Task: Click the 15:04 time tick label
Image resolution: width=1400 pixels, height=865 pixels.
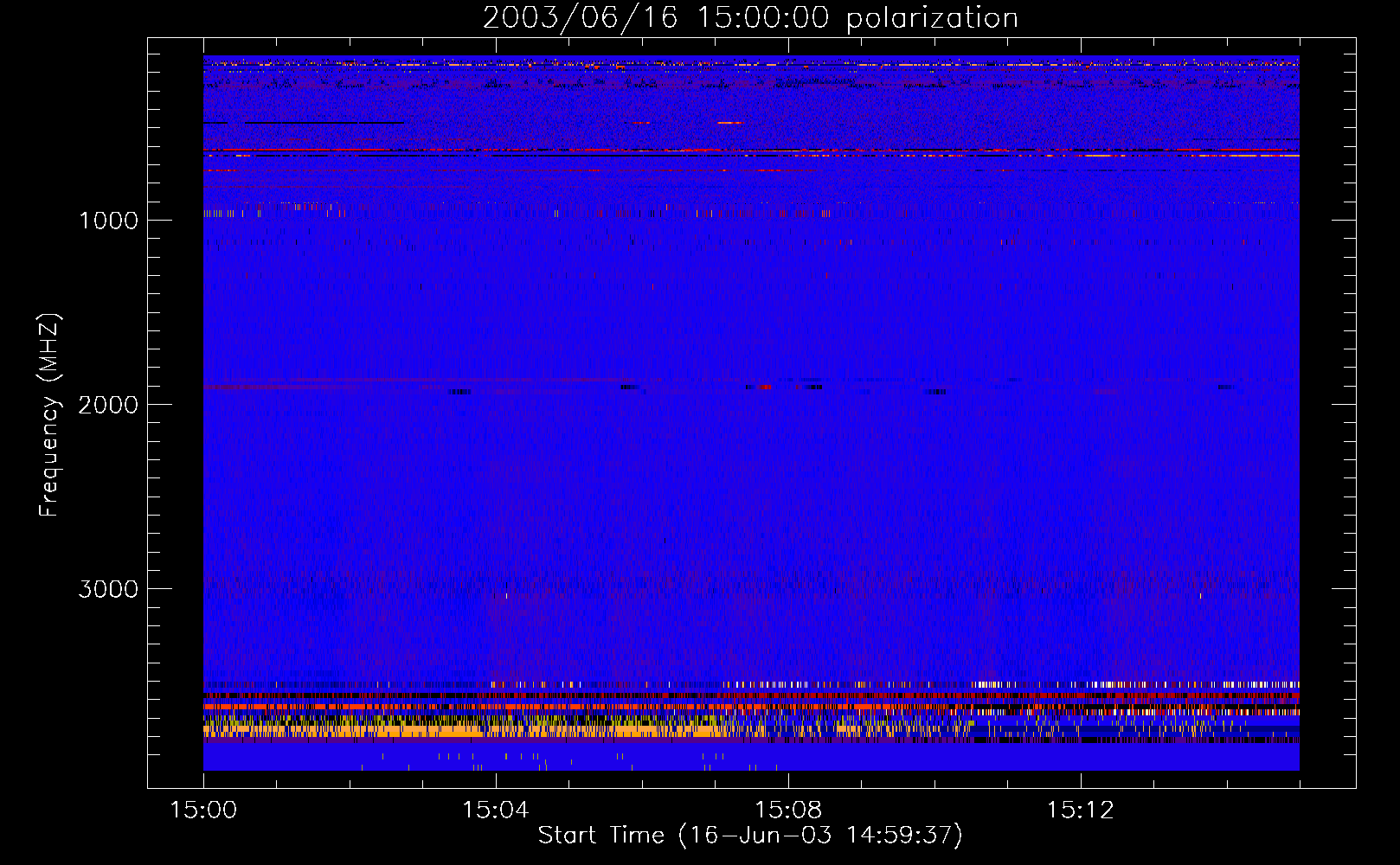Action: click(x=495, y=811)
